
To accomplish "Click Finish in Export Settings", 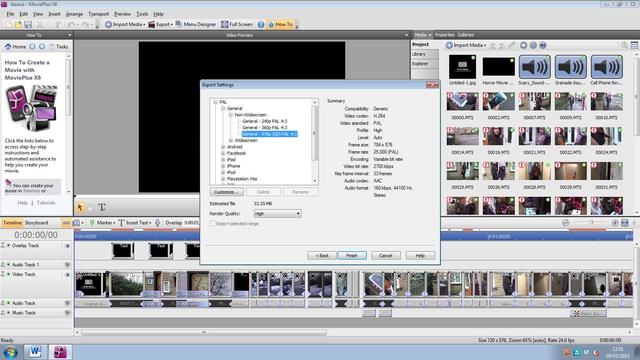I will click(x=352, y=256).
